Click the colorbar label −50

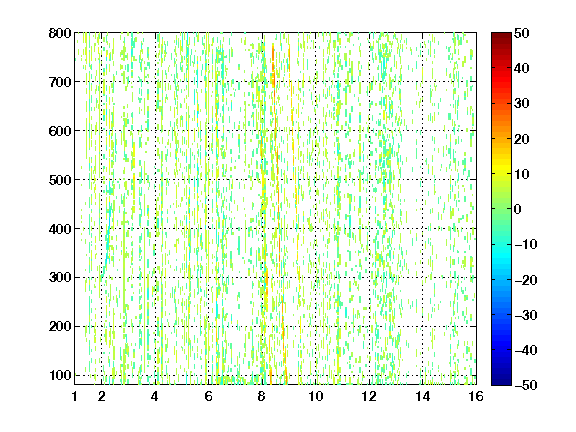526,385
